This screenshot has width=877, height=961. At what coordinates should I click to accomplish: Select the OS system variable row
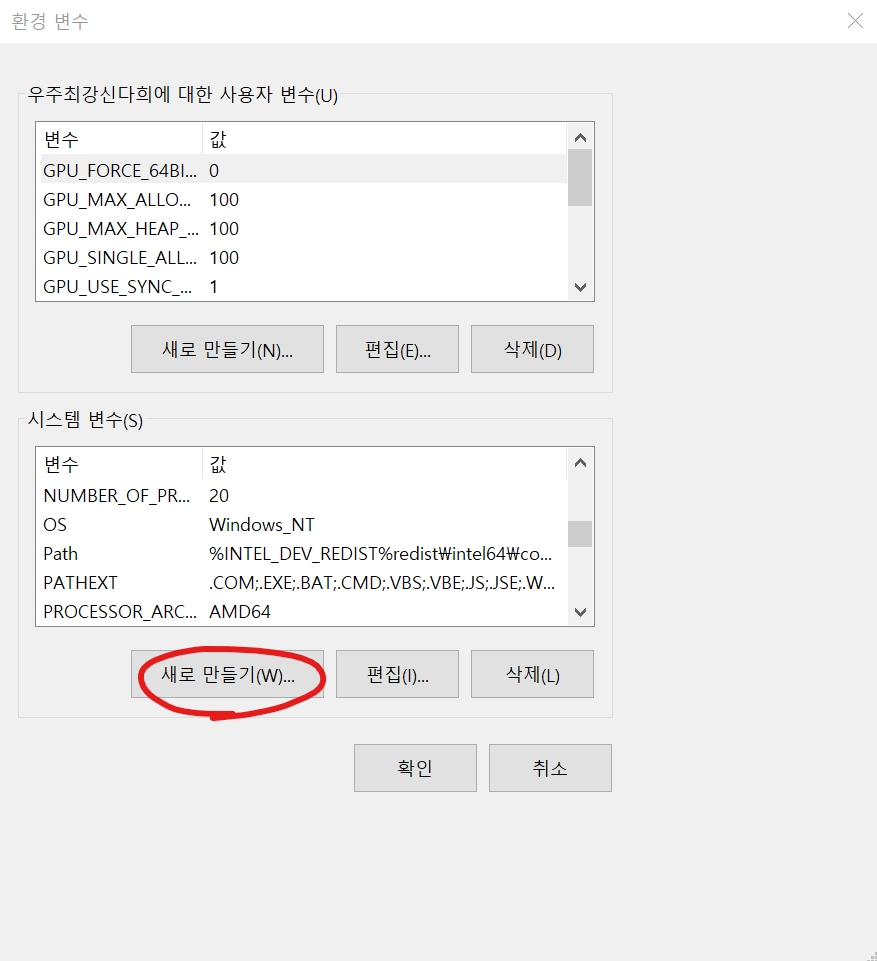click(x=303, y=525)
